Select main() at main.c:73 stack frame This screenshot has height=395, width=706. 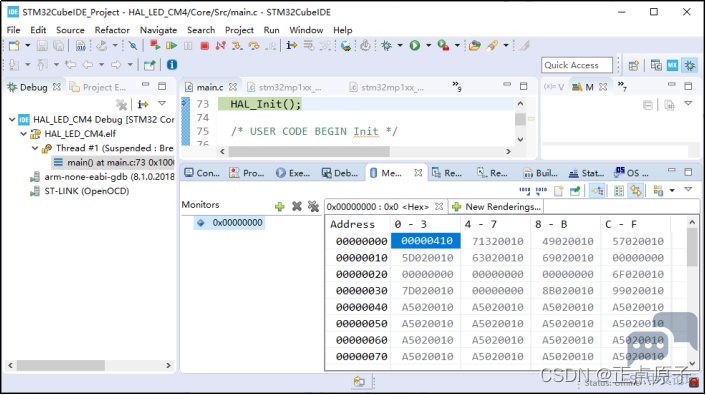tap(113, 162)
